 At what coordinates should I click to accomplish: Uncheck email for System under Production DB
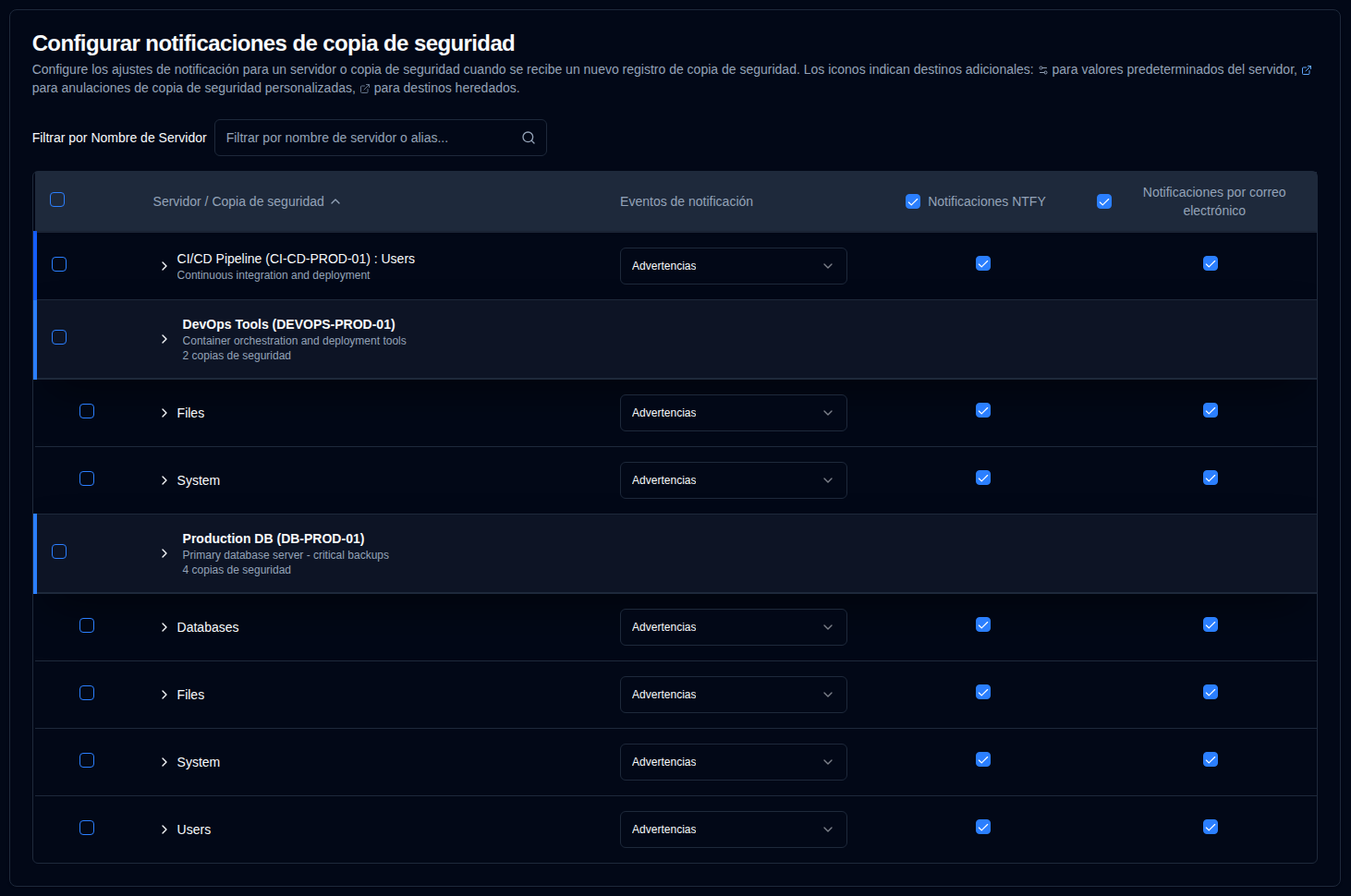click(1211, 759)
